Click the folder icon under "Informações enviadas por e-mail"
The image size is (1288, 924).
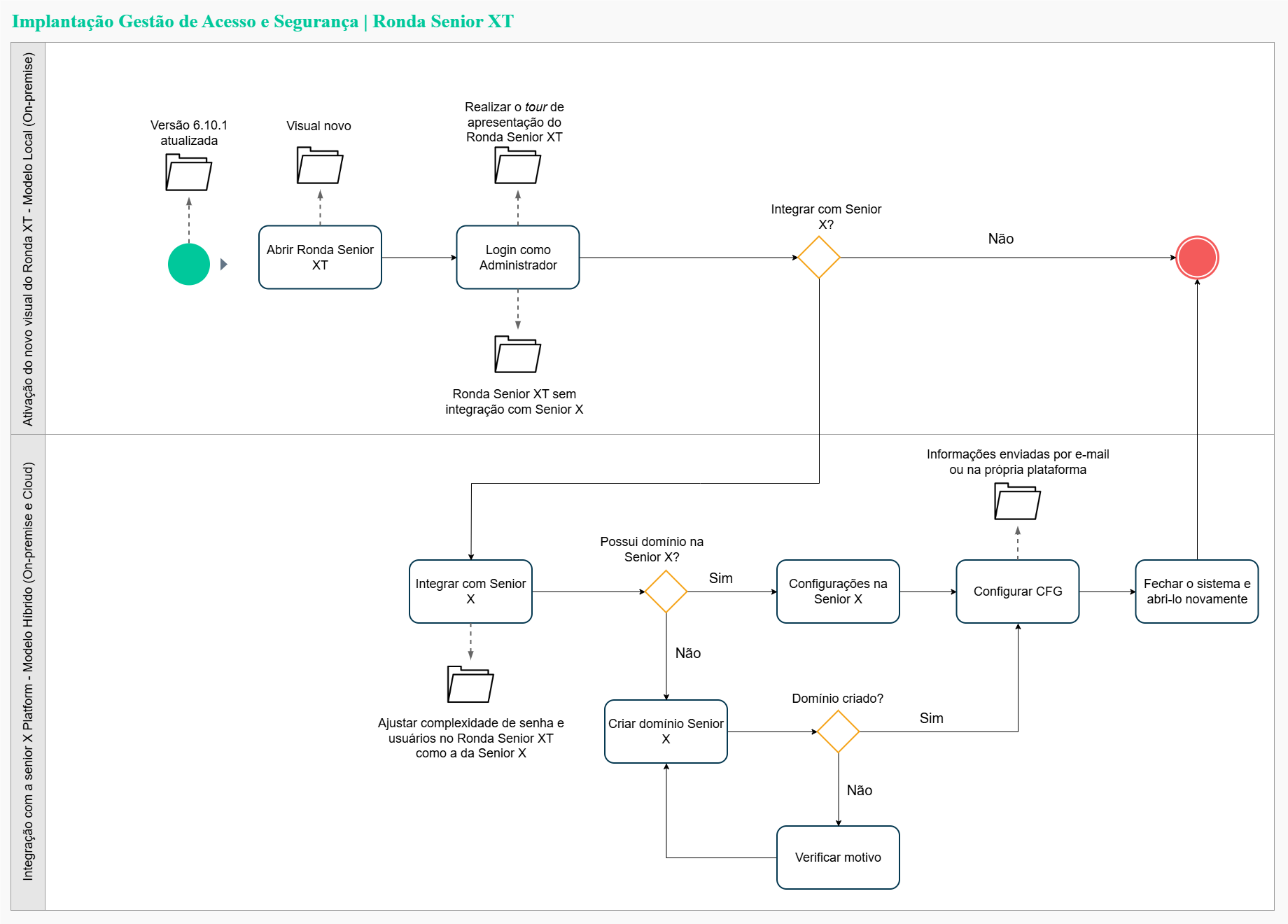(x=1017, y=501)
